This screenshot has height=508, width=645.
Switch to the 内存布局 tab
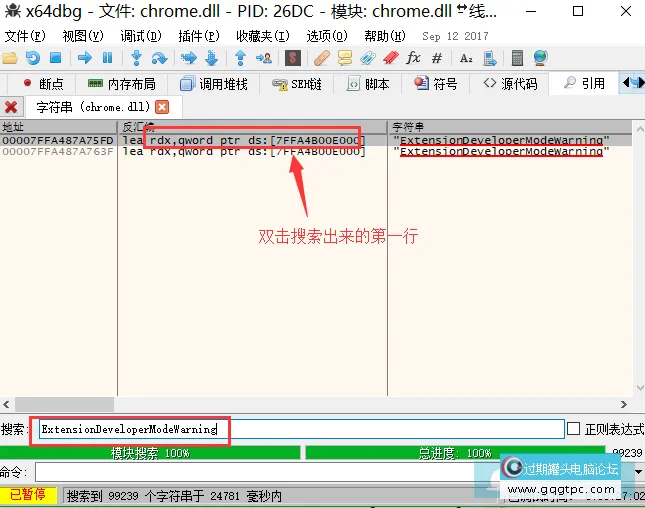(122, 84)
